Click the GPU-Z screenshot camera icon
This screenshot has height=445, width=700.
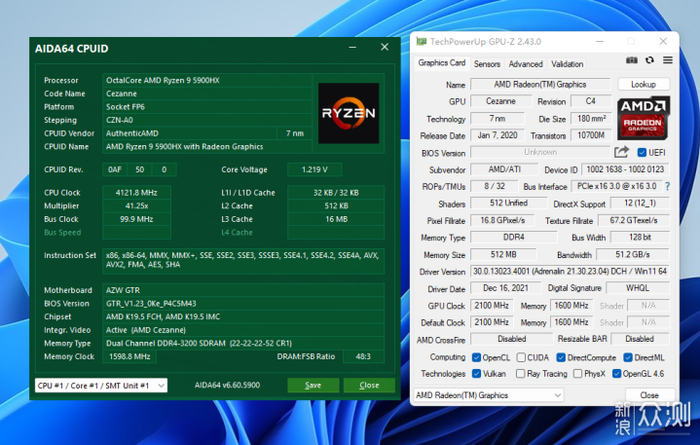[x=631, y=62]
